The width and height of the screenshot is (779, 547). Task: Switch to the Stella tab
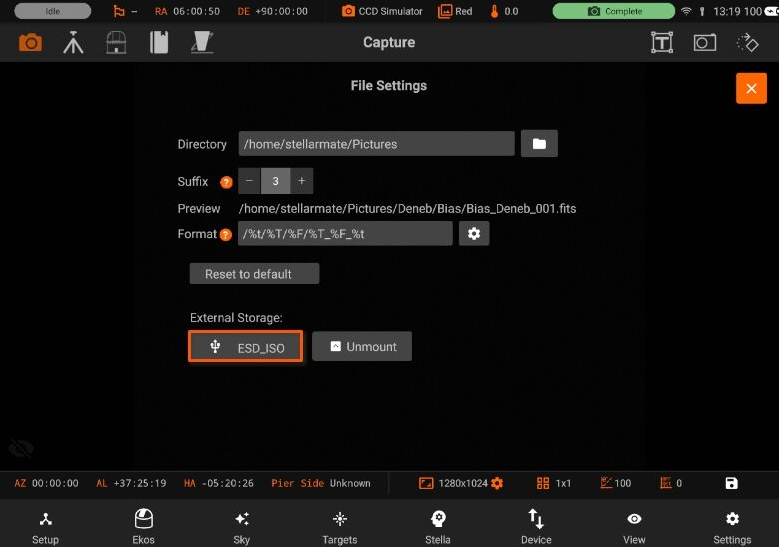point(438,527)
